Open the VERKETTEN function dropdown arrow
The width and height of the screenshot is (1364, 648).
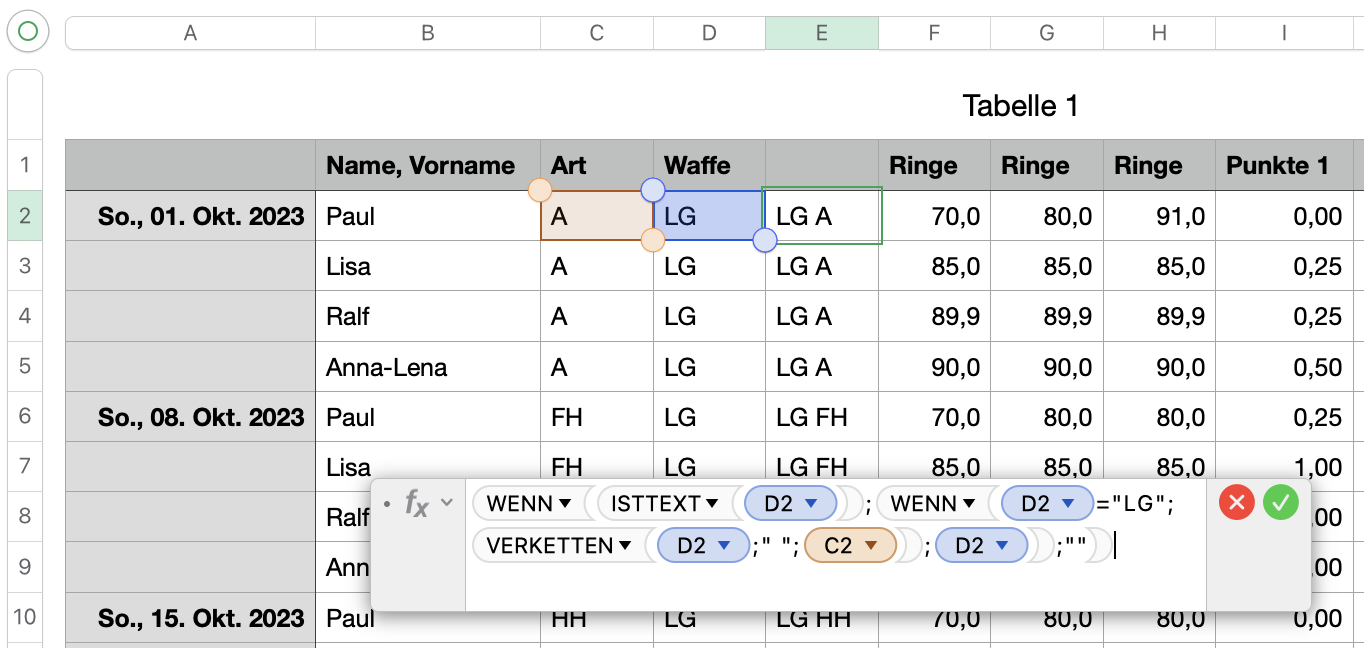[x=625, y=546]
